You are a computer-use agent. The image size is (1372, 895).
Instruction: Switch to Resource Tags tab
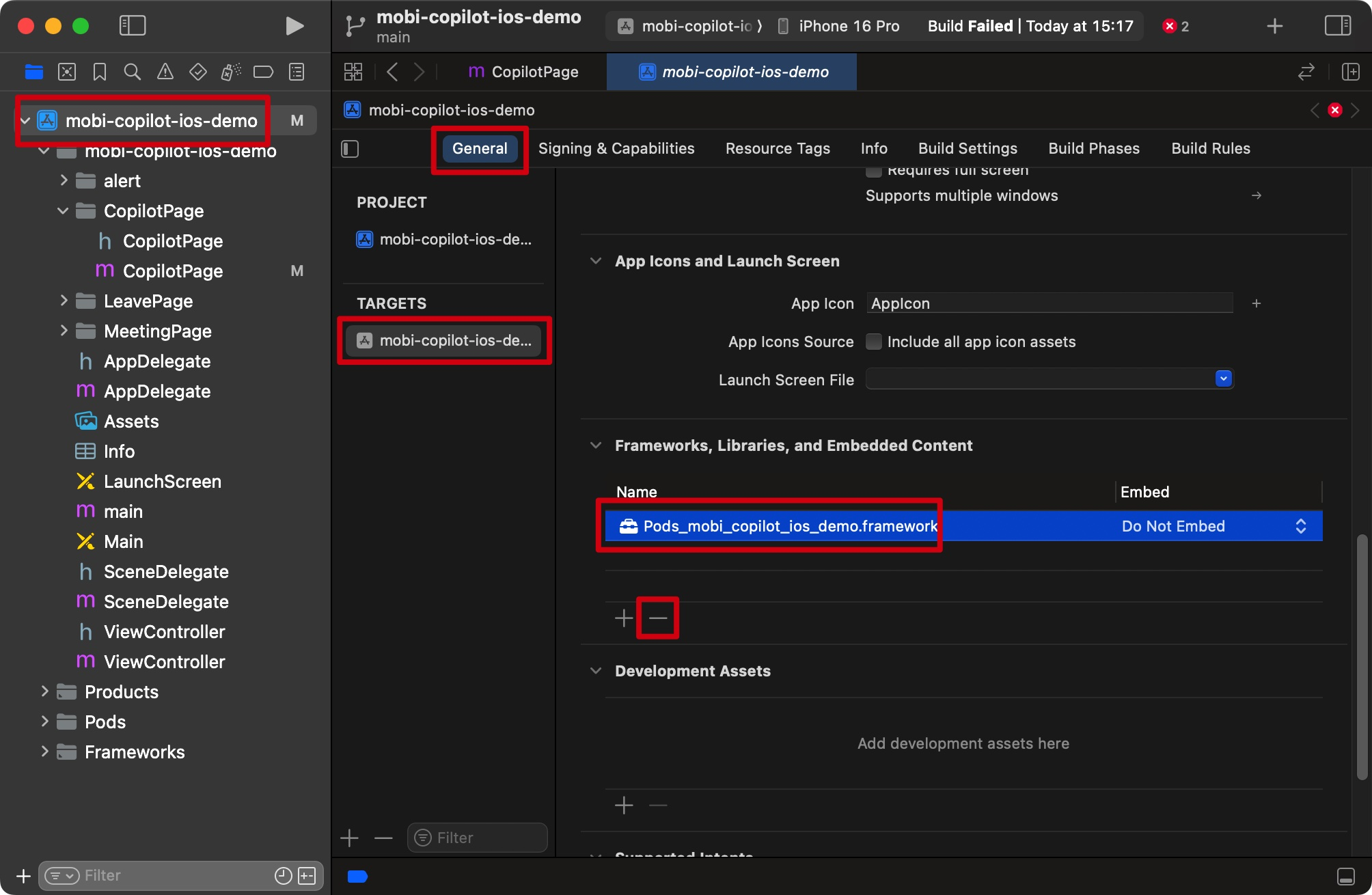coord(778,148)
